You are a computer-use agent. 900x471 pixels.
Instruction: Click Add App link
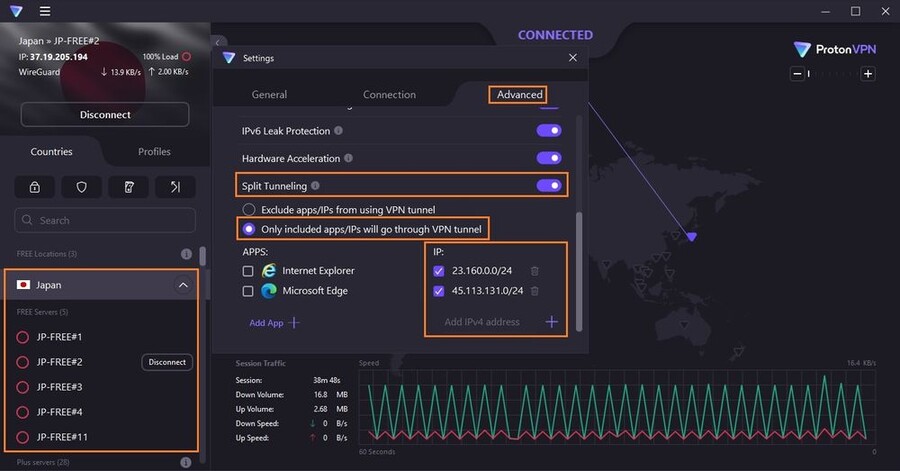pos(274,323)
